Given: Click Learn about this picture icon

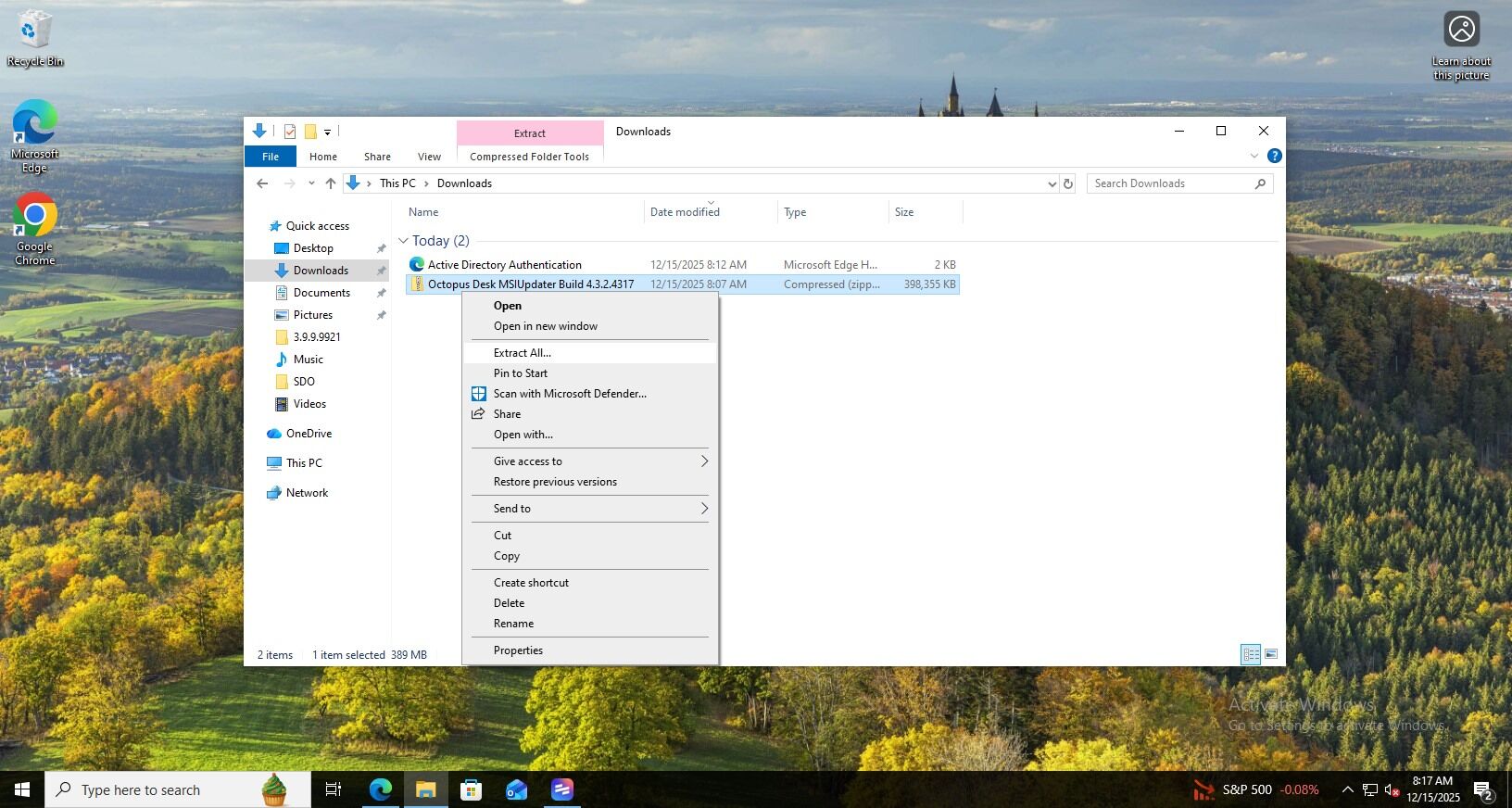Looking at the screenshot, I should (x=1461, y=45).
